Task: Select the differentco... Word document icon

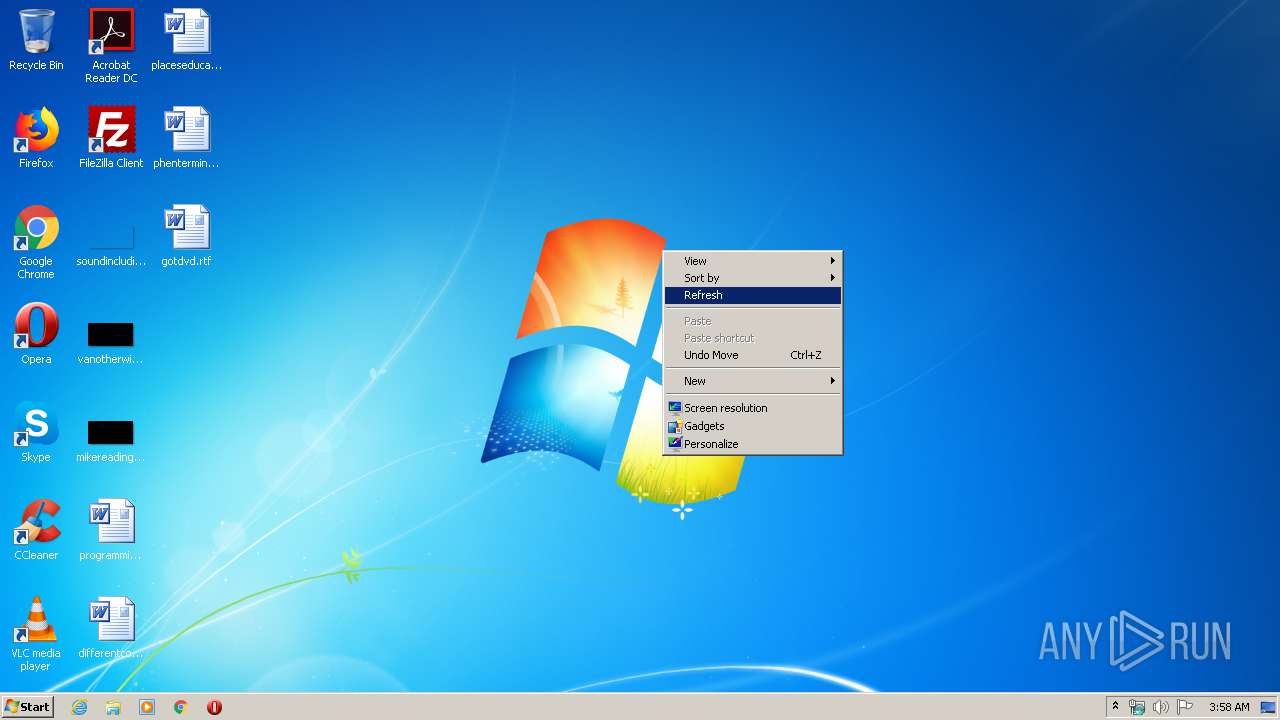Action: pos(111,628)
